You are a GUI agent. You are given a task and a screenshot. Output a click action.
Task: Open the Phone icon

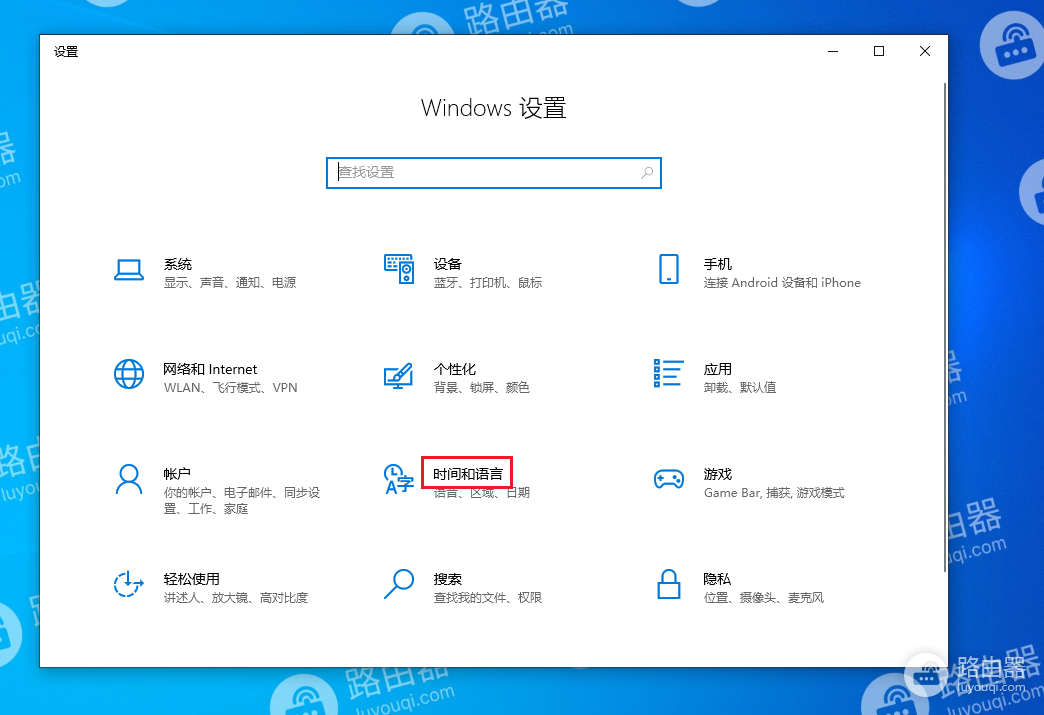point(668,269)
